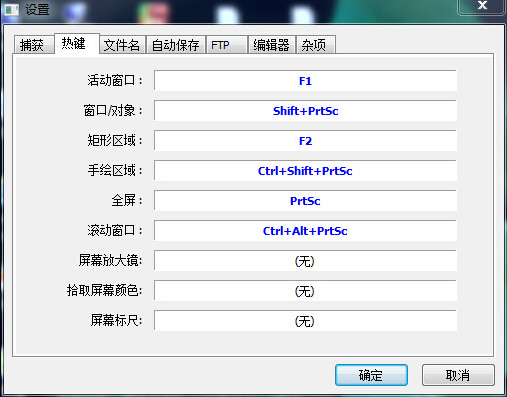Click the 滚动窗口 hotkey field Ctrl+Alt+PrtSc

click(x=305, y=231)
